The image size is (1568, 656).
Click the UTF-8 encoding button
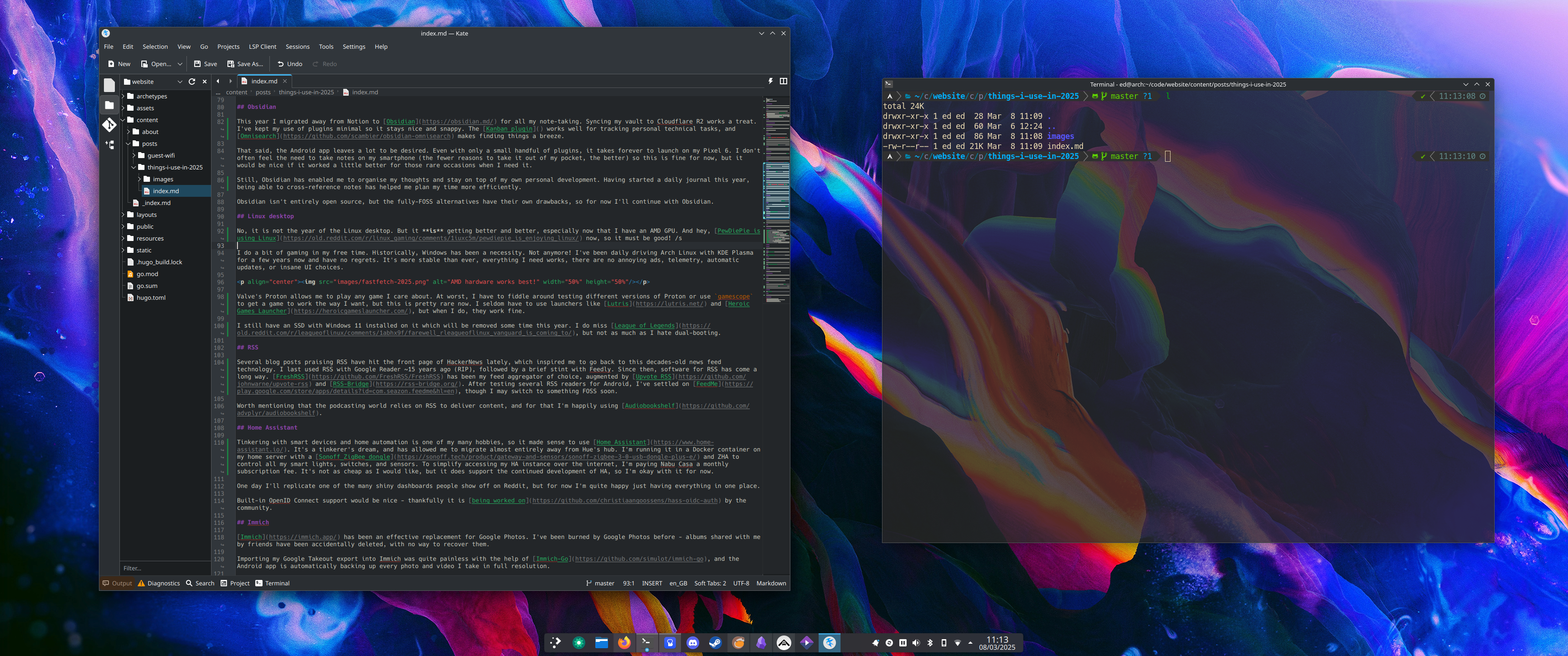point(741,583)
